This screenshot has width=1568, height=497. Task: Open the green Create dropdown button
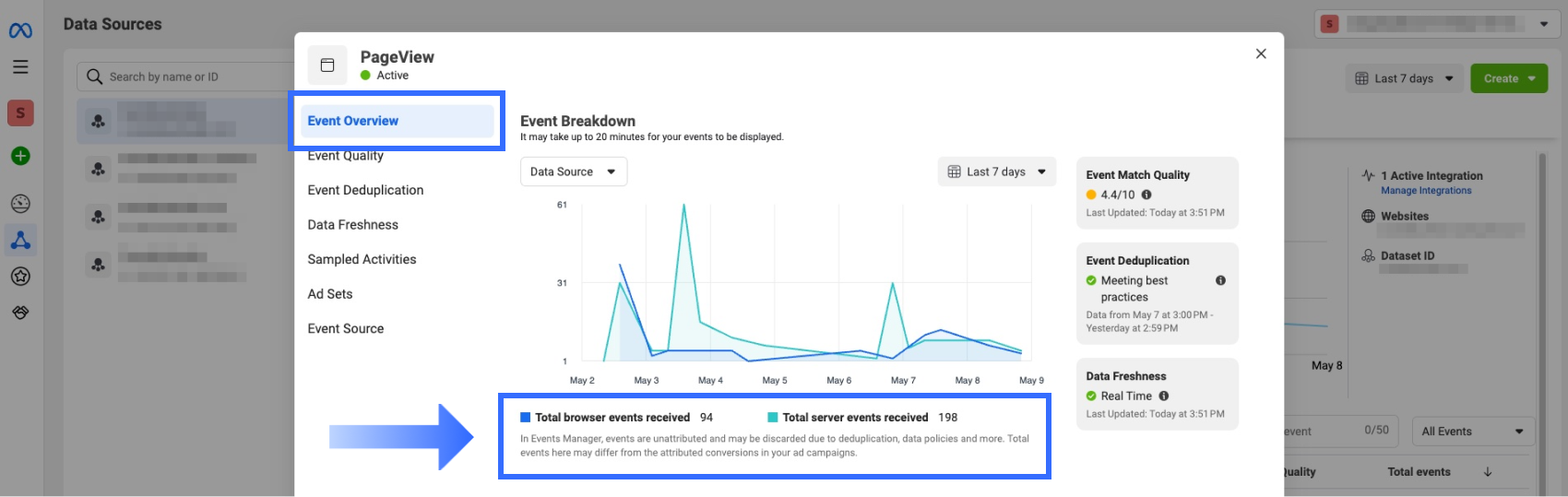pyautogui.click(x=1509, y=78)
